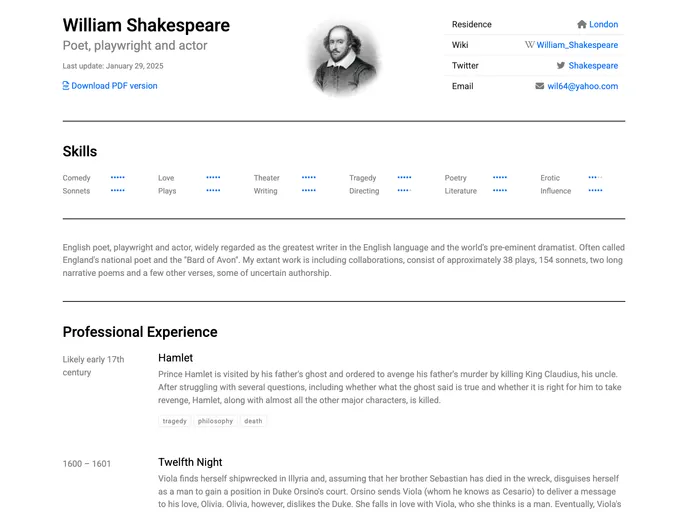
Task: Click the PDF file icon beside Download
Action: [66, 86]
